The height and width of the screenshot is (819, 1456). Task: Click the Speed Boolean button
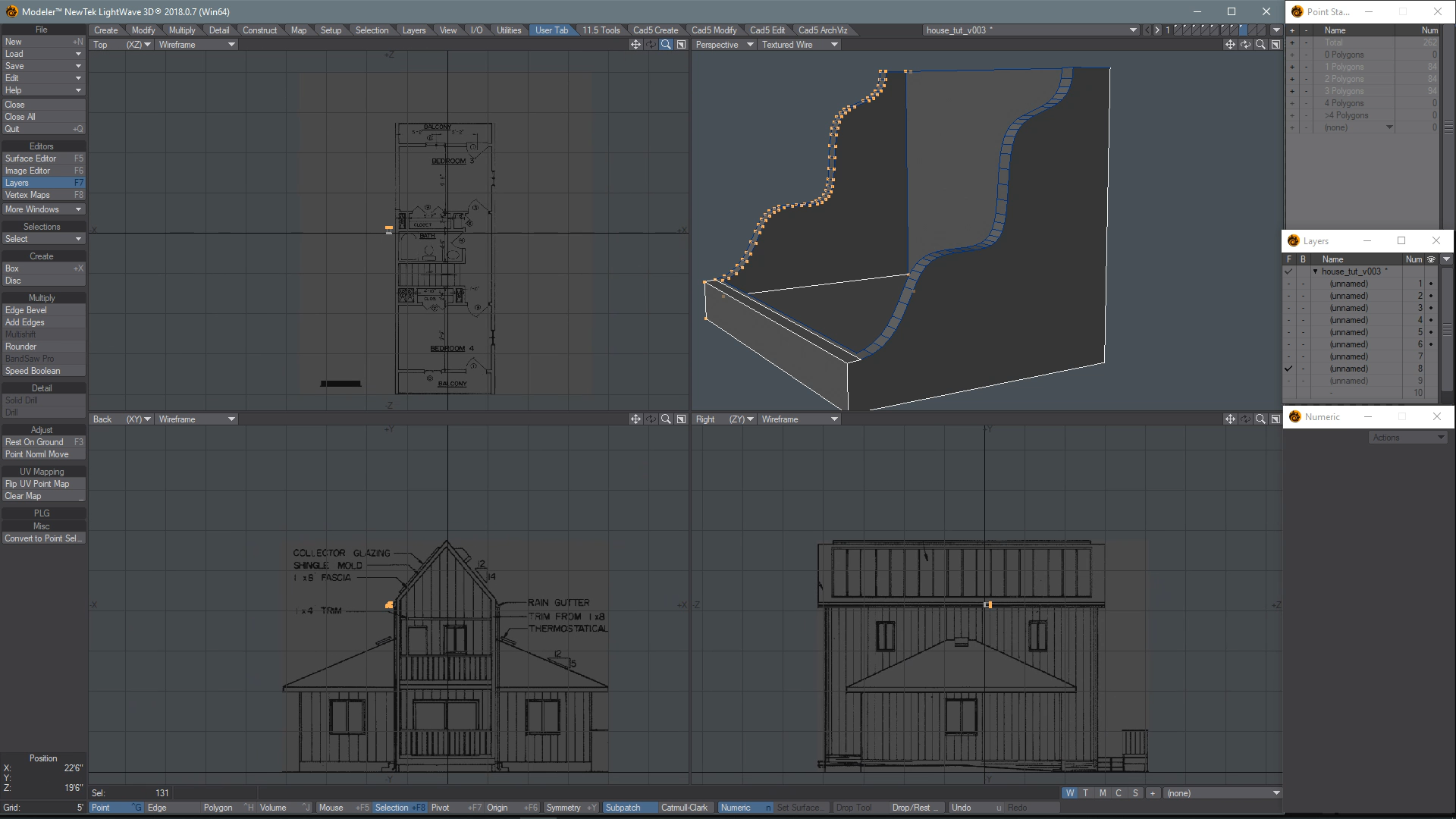pos(43,371)
